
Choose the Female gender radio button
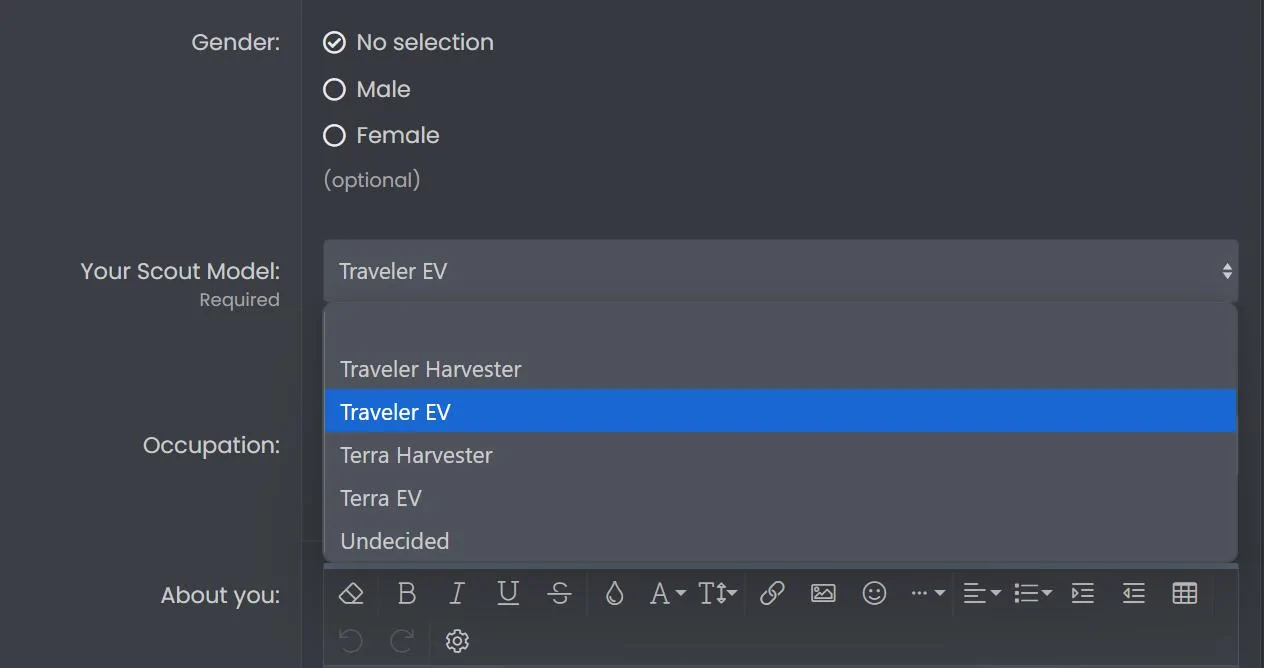click(x=334, y=136)
